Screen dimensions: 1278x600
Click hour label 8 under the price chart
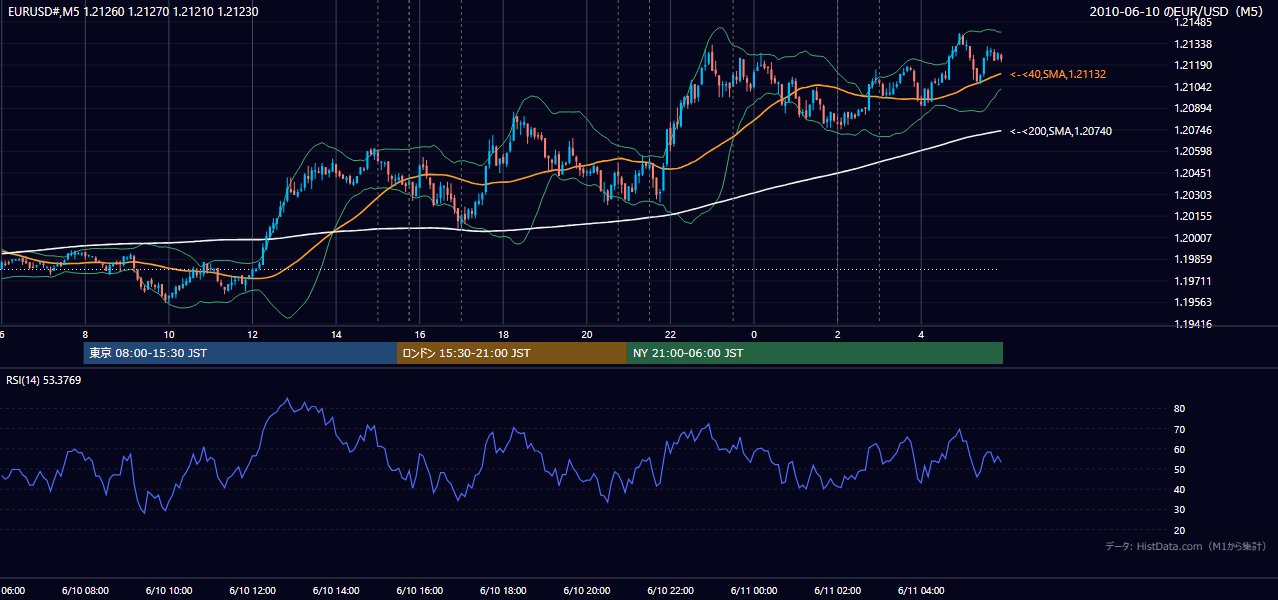pyautogui.click(x=85, y=334)
